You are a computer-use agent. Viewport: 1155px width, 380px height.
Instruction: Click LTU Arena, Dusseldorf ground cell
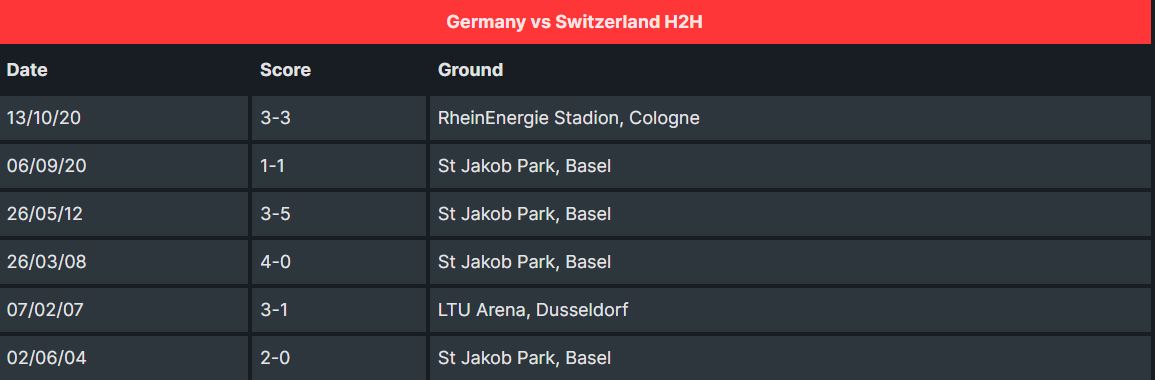pyautogui.click(x=790, y=309)
